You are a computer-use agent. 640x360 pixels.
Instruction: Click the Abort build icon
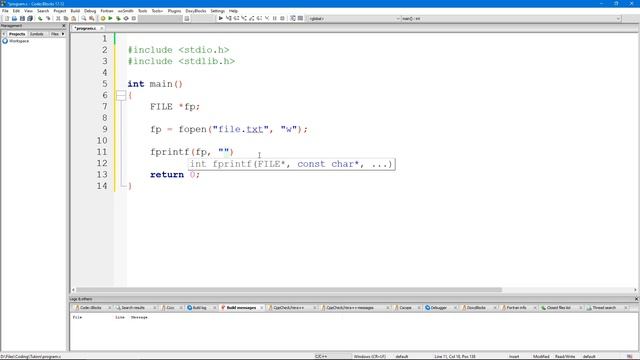tap(133, 18)
